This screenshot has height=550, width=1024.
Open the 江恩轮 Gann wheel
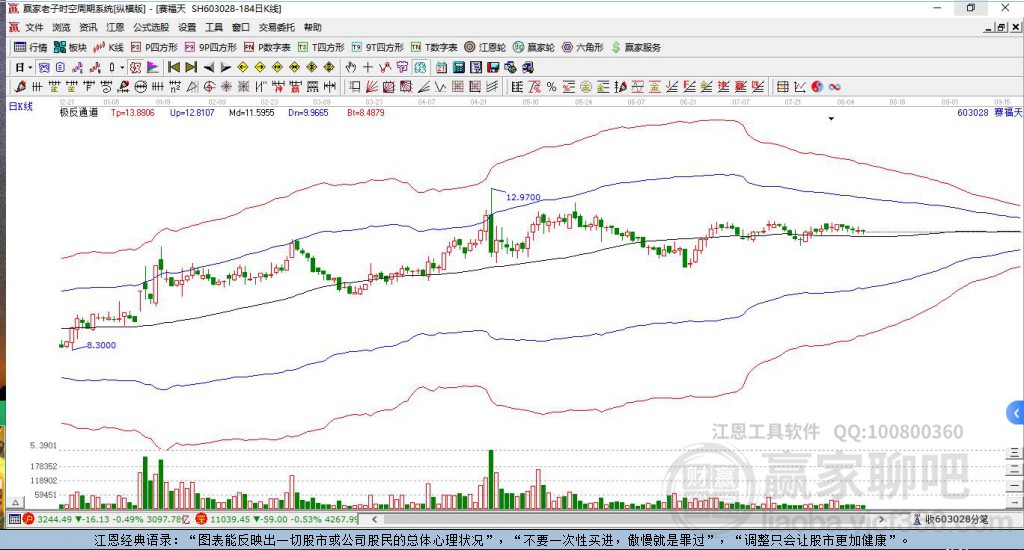(485, 47)
